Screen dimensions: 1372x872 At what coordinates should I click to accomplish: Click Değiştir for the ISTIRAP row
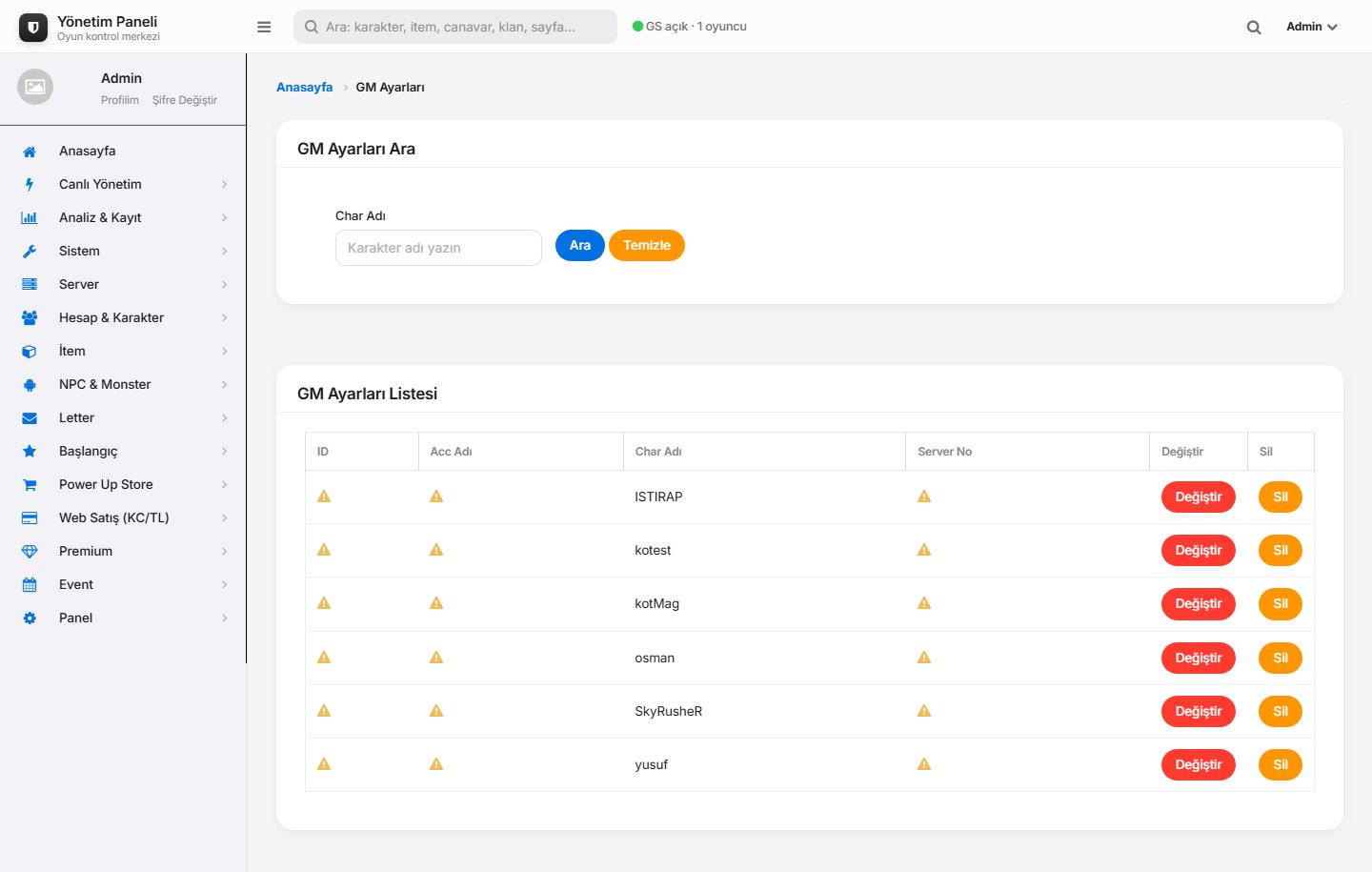tap(1199, 497)
